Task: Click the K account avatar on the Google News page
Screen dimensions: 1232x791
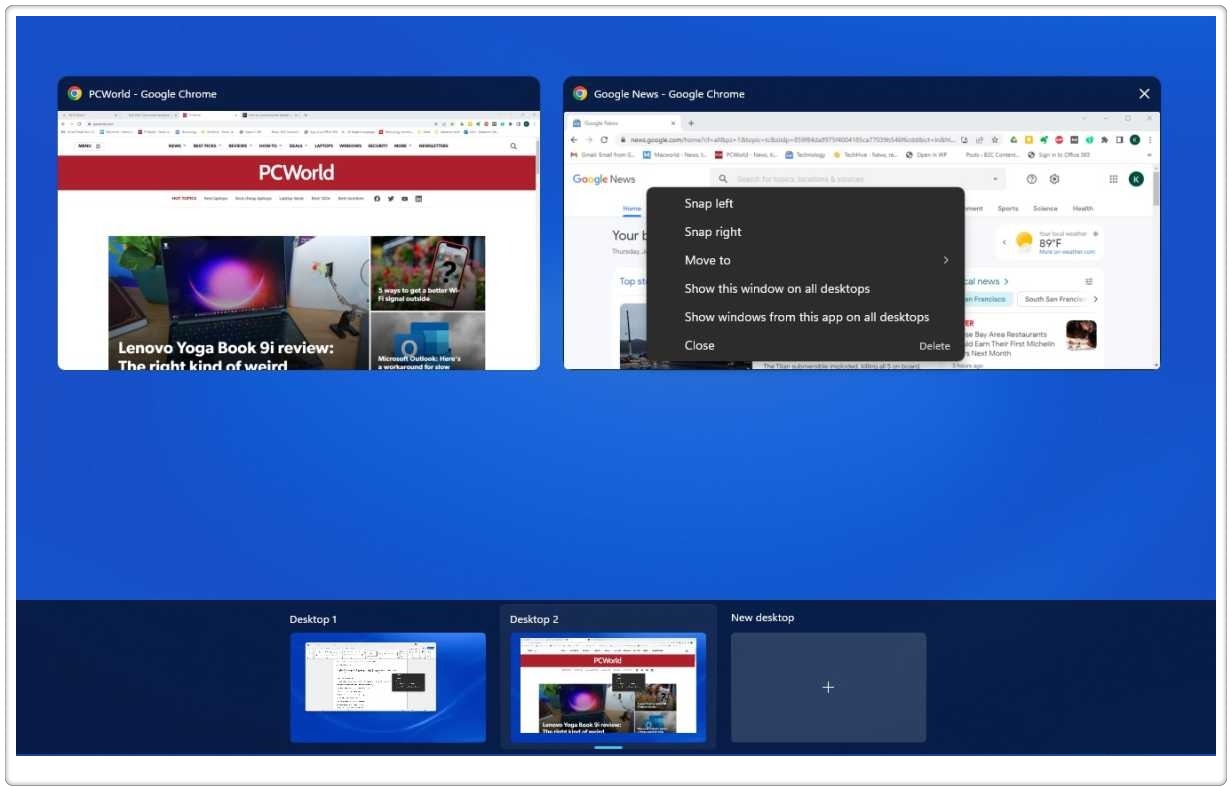Action: point(1136,179)
